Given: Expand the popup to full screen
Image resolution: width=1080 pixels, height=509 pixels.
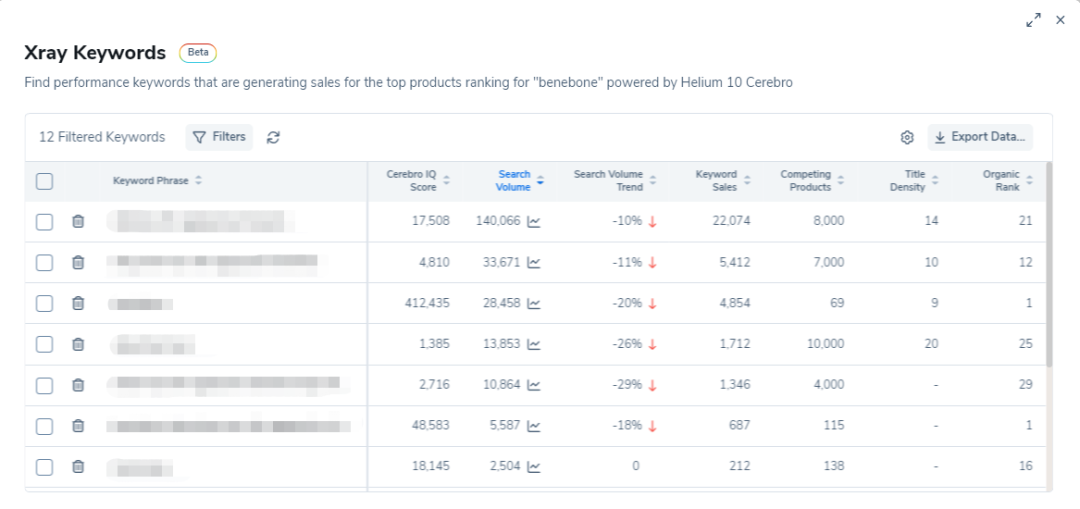Looking at the screenshot, I should point(1034,20).
